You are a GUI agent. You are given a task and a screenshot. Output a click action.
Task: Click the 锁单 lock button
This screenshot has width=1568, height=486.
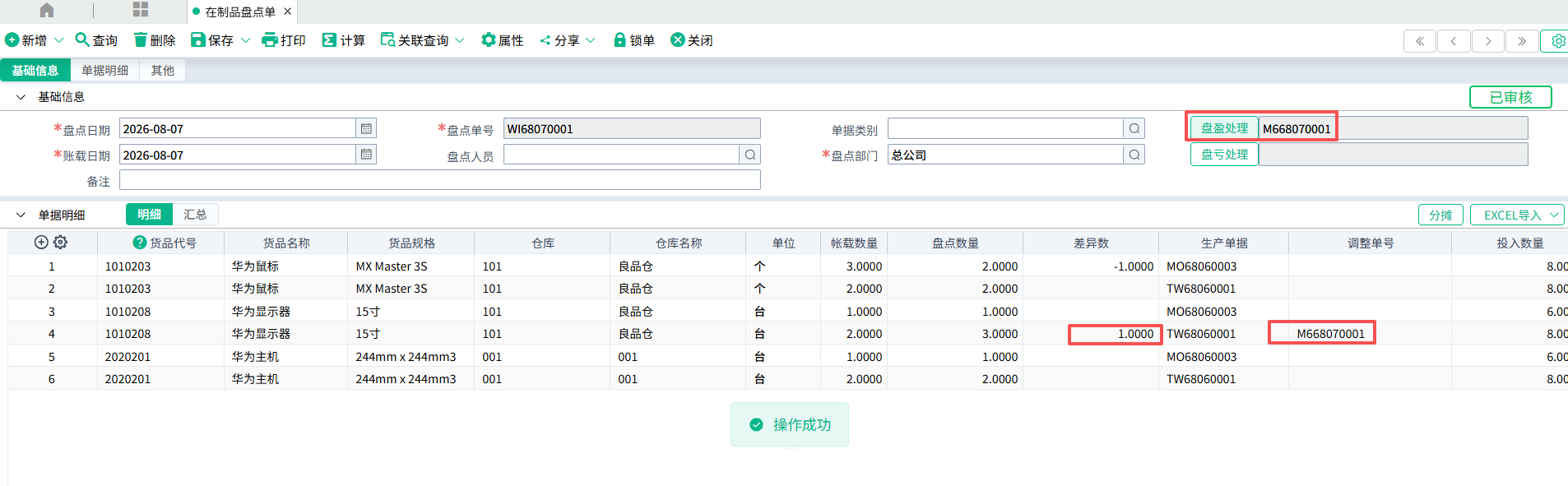point(634,40)
